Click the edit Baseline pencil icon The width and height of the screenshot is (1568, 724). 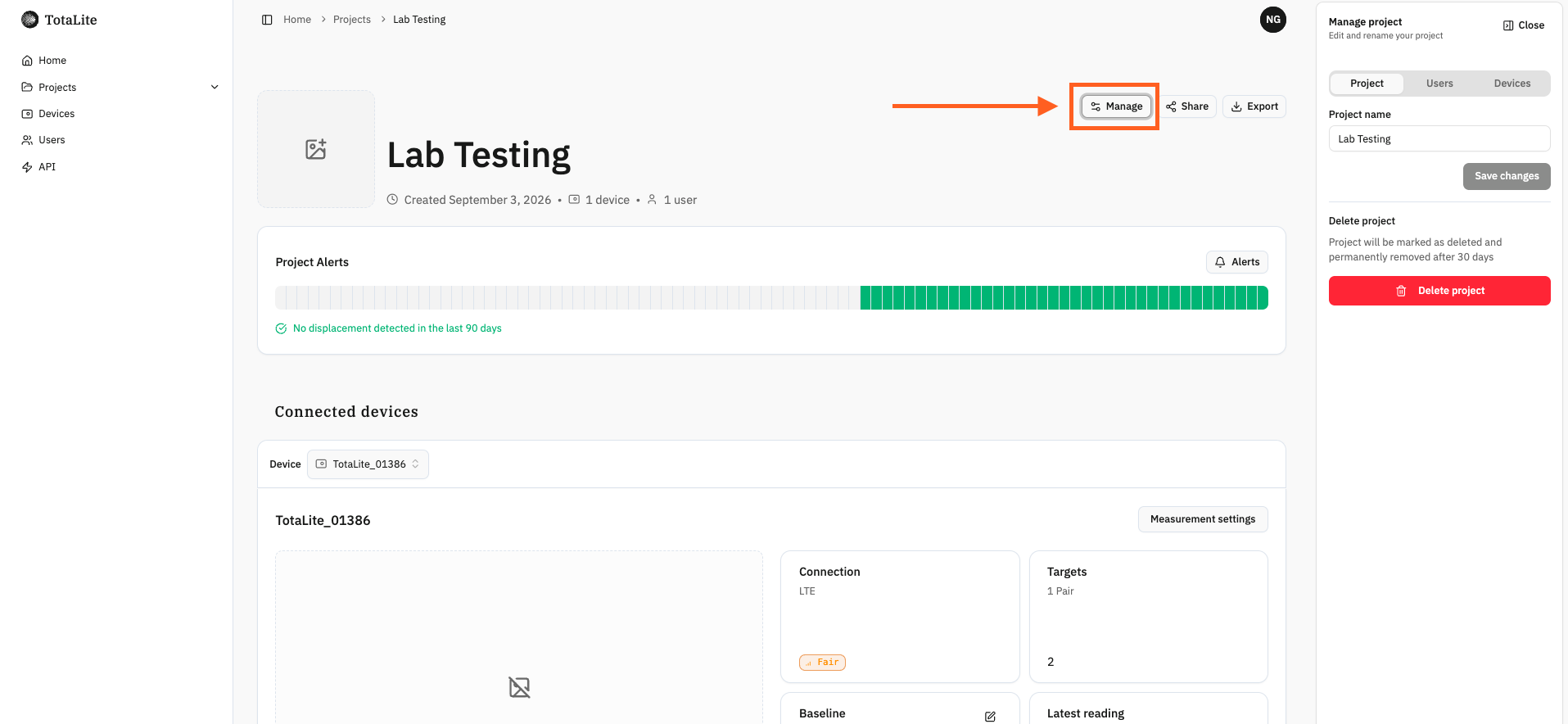point(990,717)
